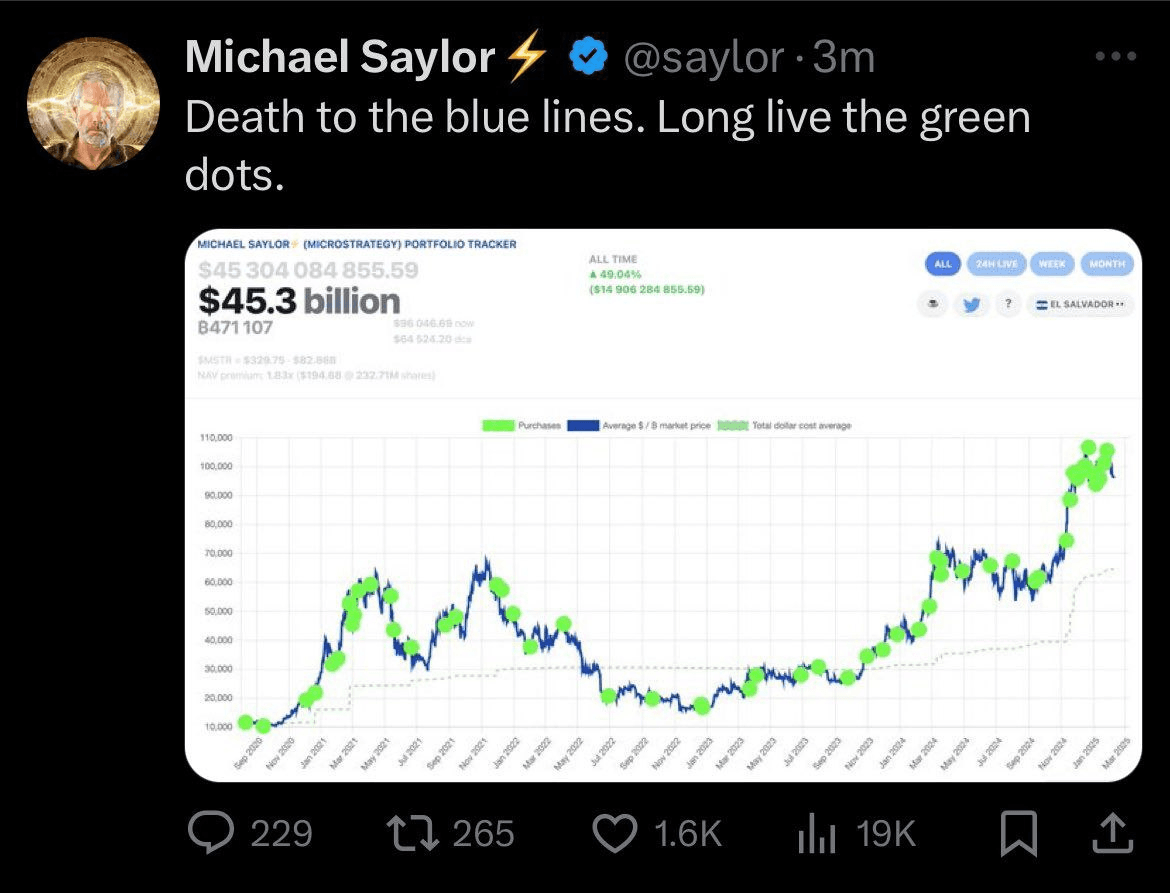Switch to the WEEK range tab
Image resolution: width=1170 pixels, height=893 pixels.
click(1051, 263)
